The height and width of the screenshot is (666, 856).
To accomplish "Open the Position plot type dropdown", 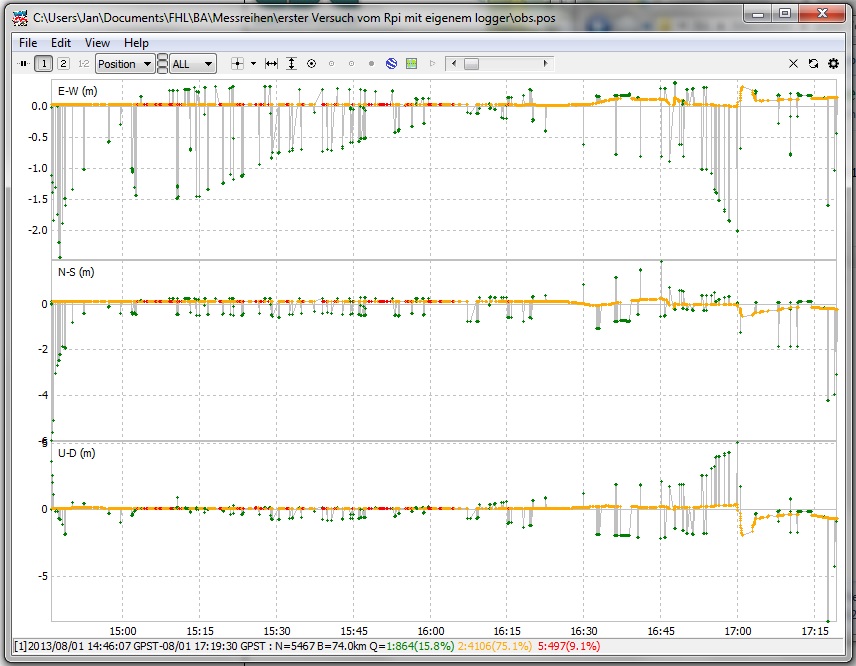I will (124, 64).
